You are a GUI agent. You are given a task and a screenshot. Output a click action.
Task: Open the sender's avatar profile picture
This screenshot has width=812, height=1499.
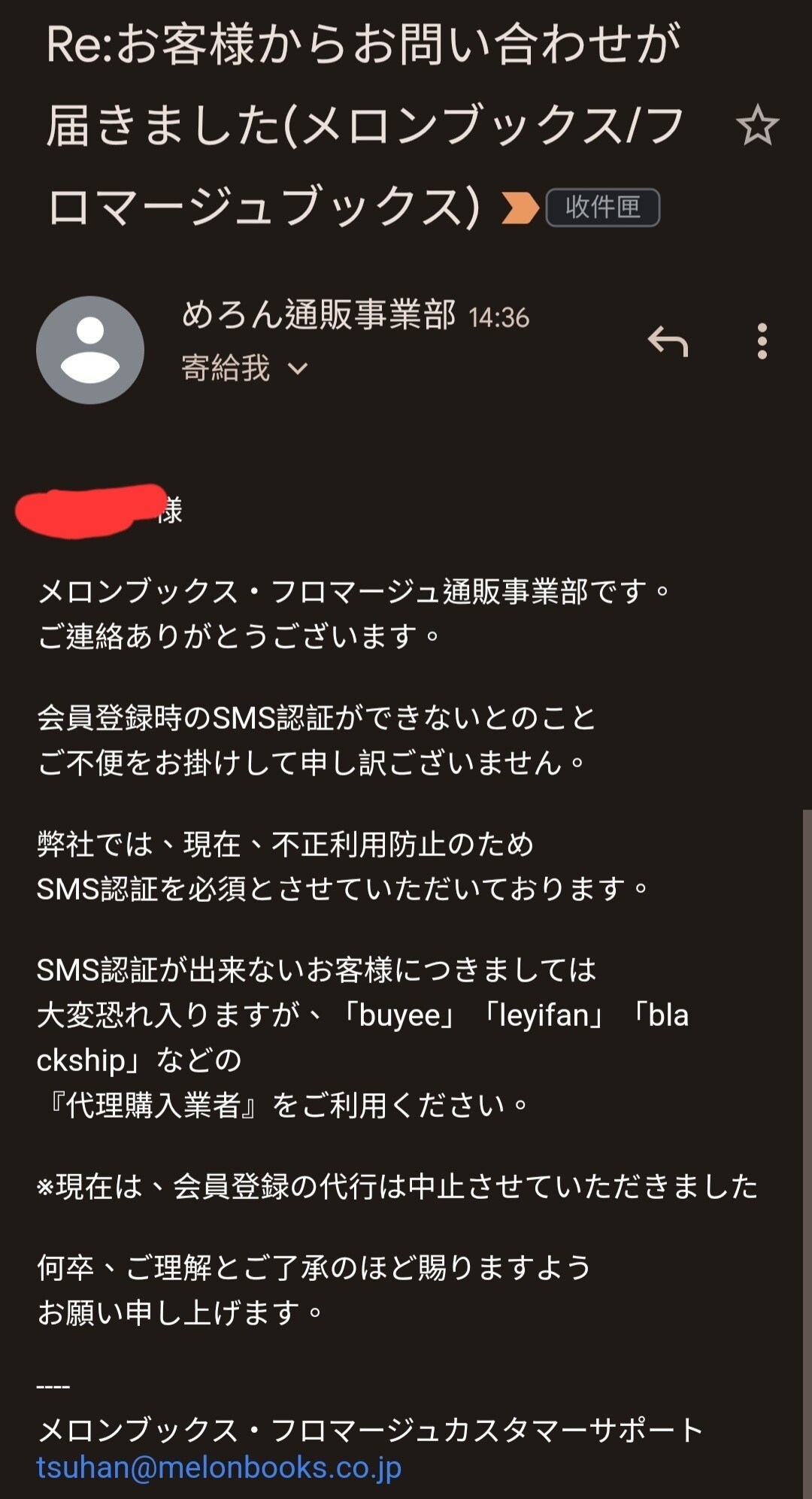click(90, 350)
